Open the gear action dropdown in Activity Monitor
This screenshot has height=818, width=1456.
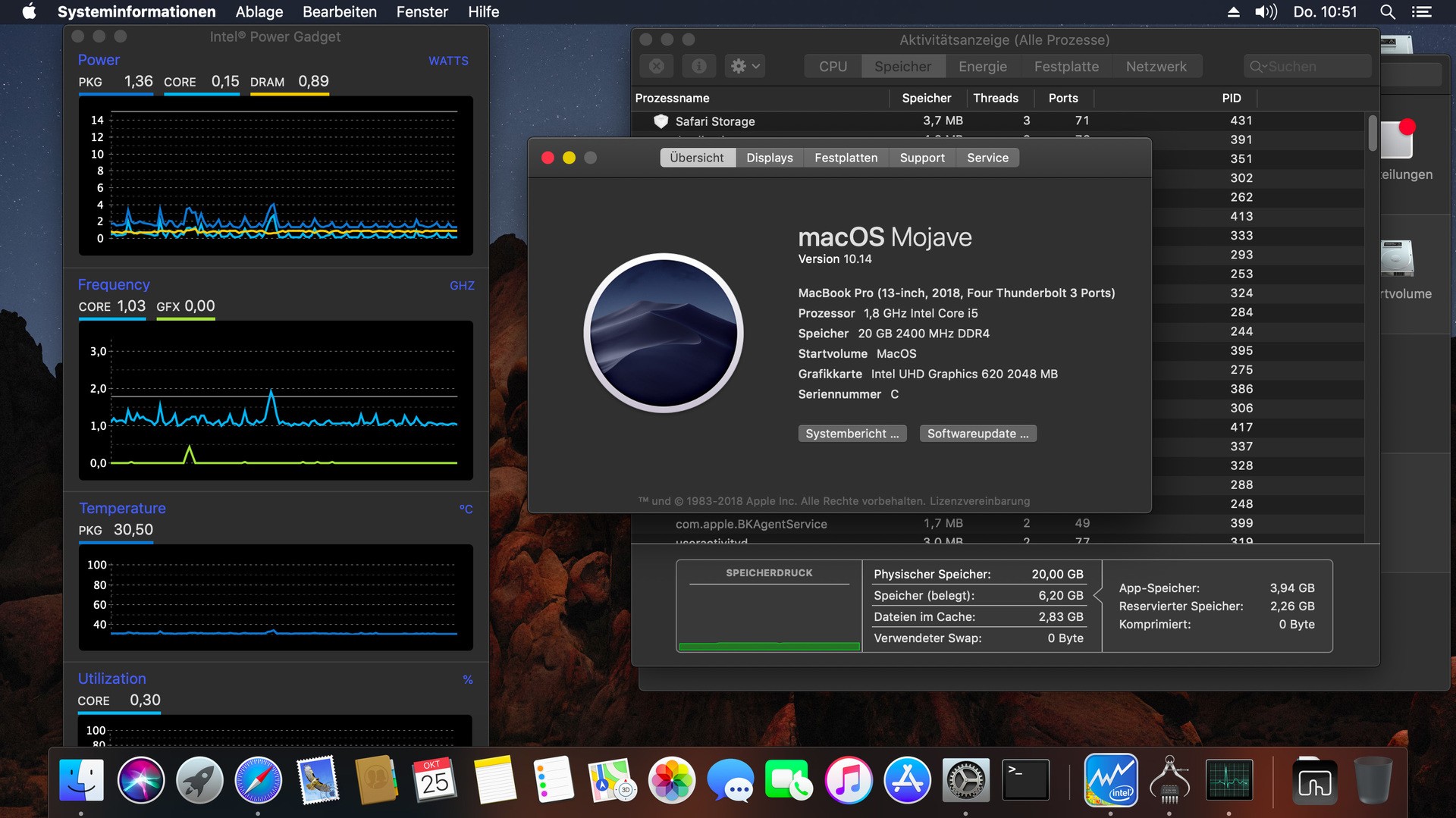[x=744, y=67]
